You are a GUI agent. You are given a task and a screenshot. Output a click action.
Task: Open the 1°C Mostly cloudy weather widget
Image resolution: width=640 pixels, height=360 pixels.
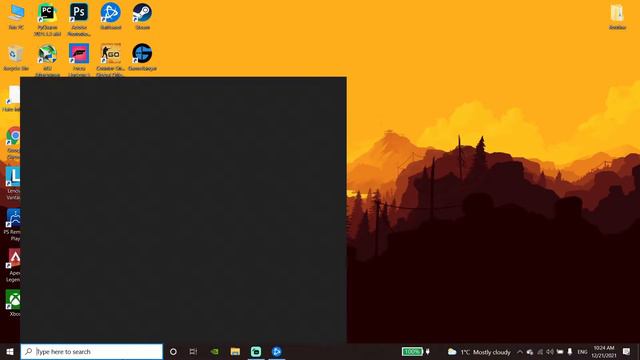click(x=479, y=352)
